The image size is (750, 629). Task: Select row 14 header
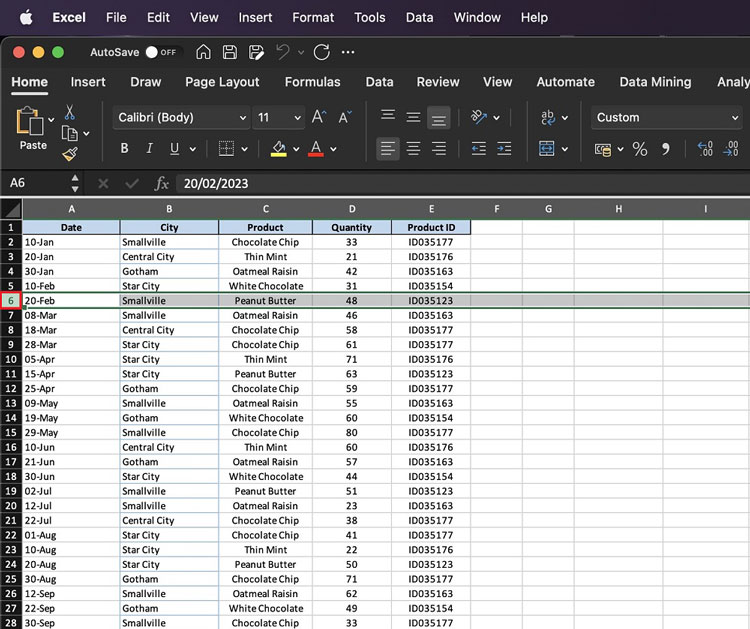(11, 418)
